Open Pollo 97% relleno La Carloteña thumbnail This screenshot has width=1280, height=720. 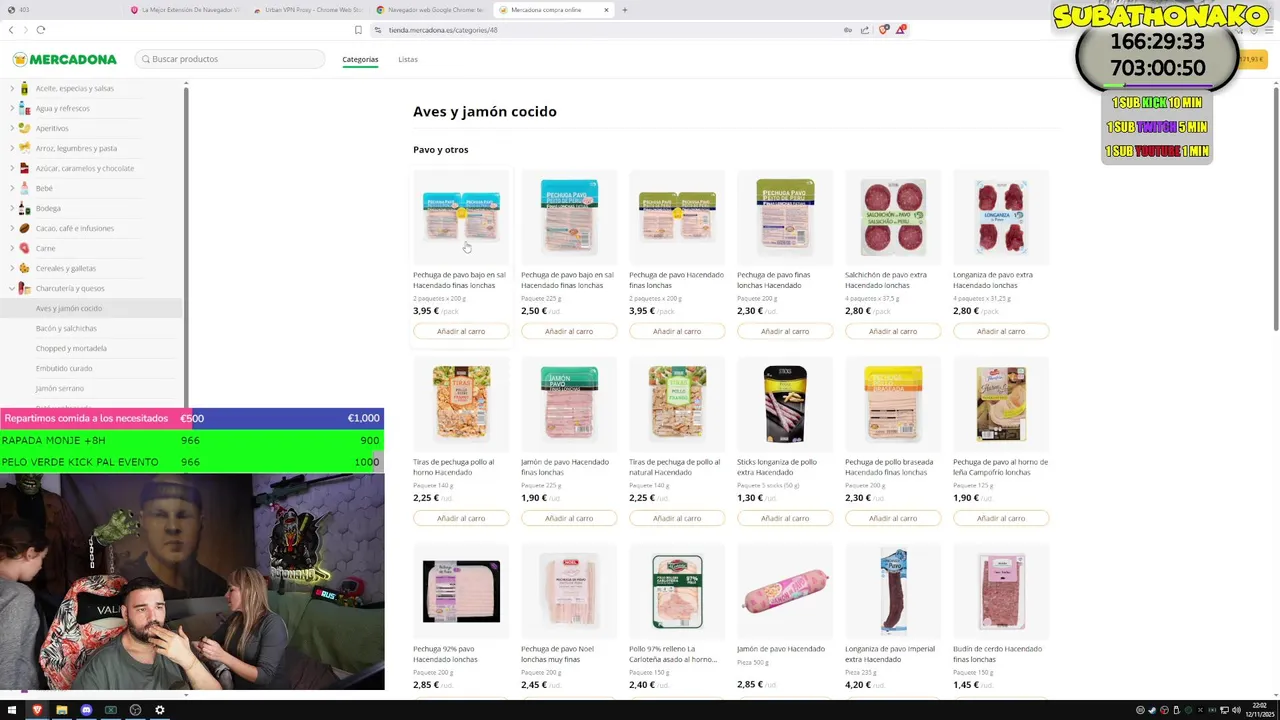pos(677,591)
